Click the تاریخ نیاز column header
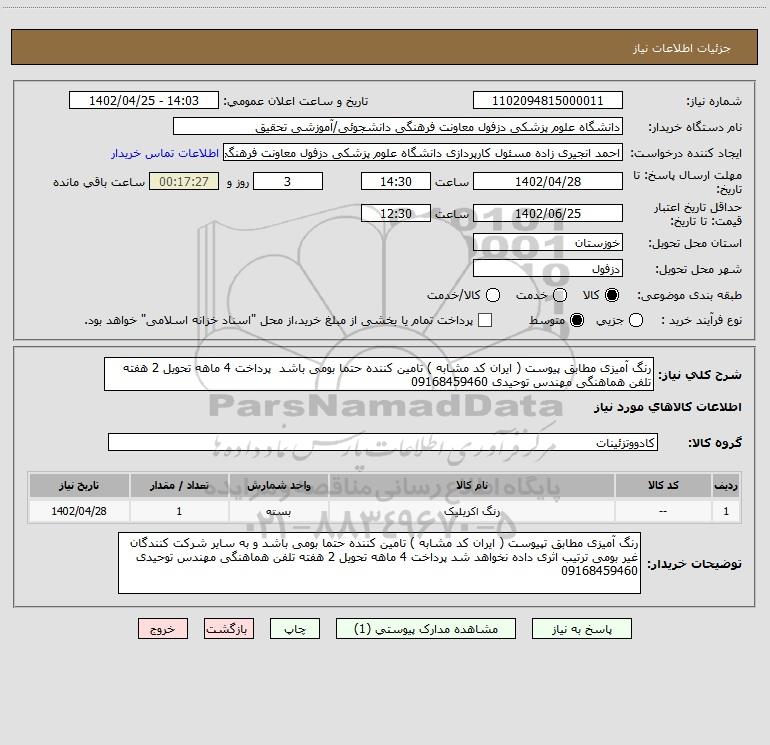Screen dimensions: 770x745 (79, 485)
